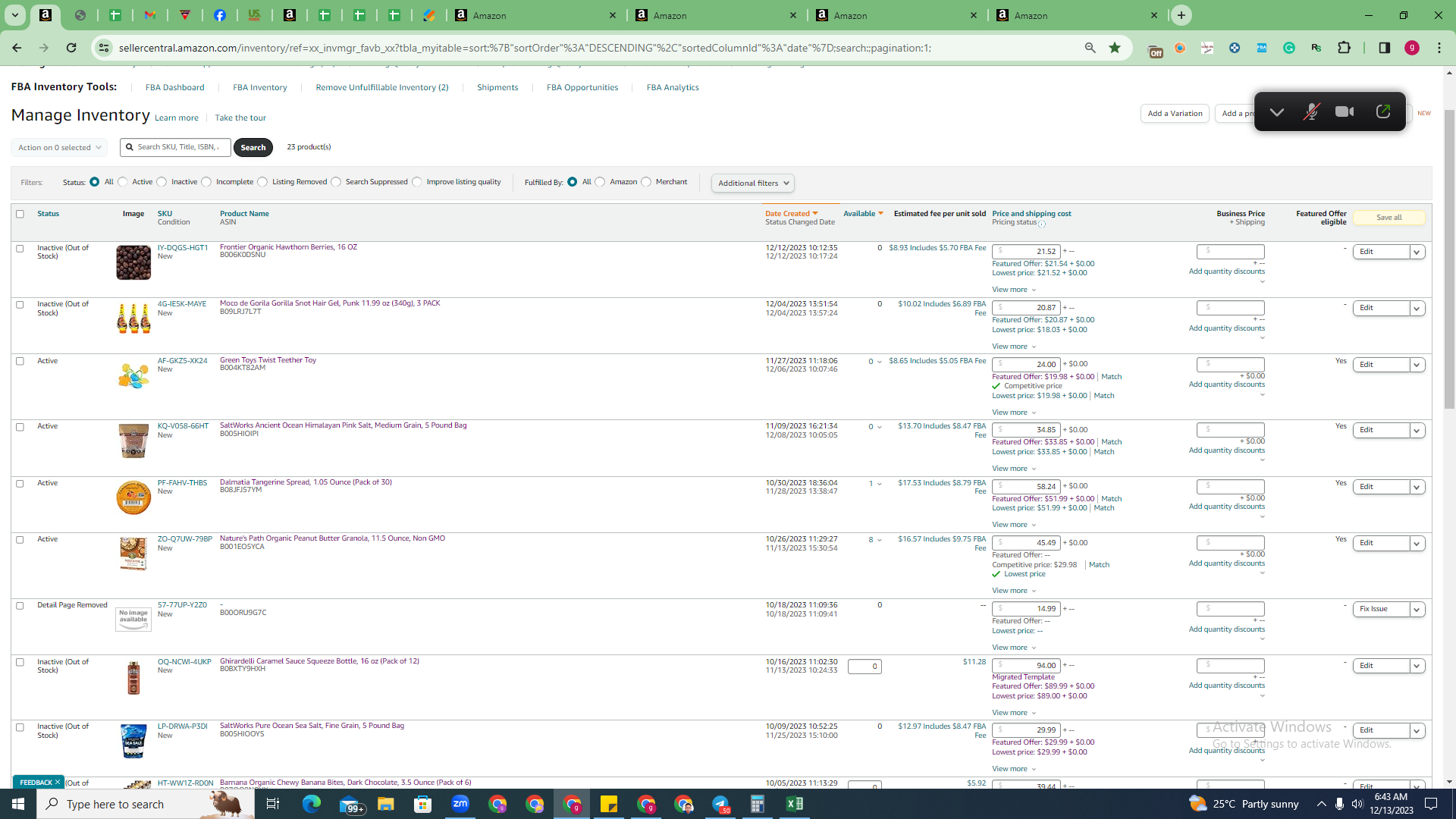Check the select-all products checkbox
This screenshot has width=1456, height=819.
20,214
